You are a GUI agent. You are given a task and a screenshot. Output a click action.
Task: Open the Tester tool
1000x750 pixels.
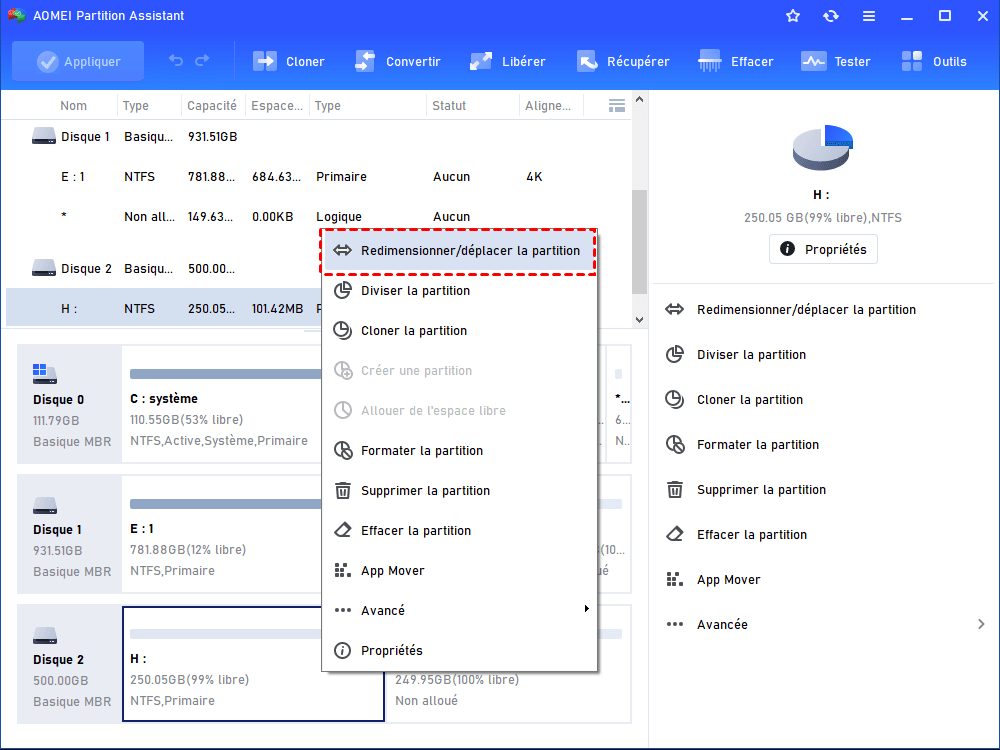point(835,61)
